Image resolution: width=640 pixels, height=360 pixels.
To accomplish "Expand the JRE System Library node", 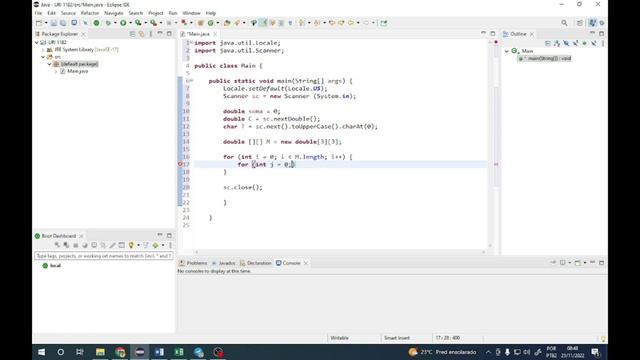I will coord(43,50).
